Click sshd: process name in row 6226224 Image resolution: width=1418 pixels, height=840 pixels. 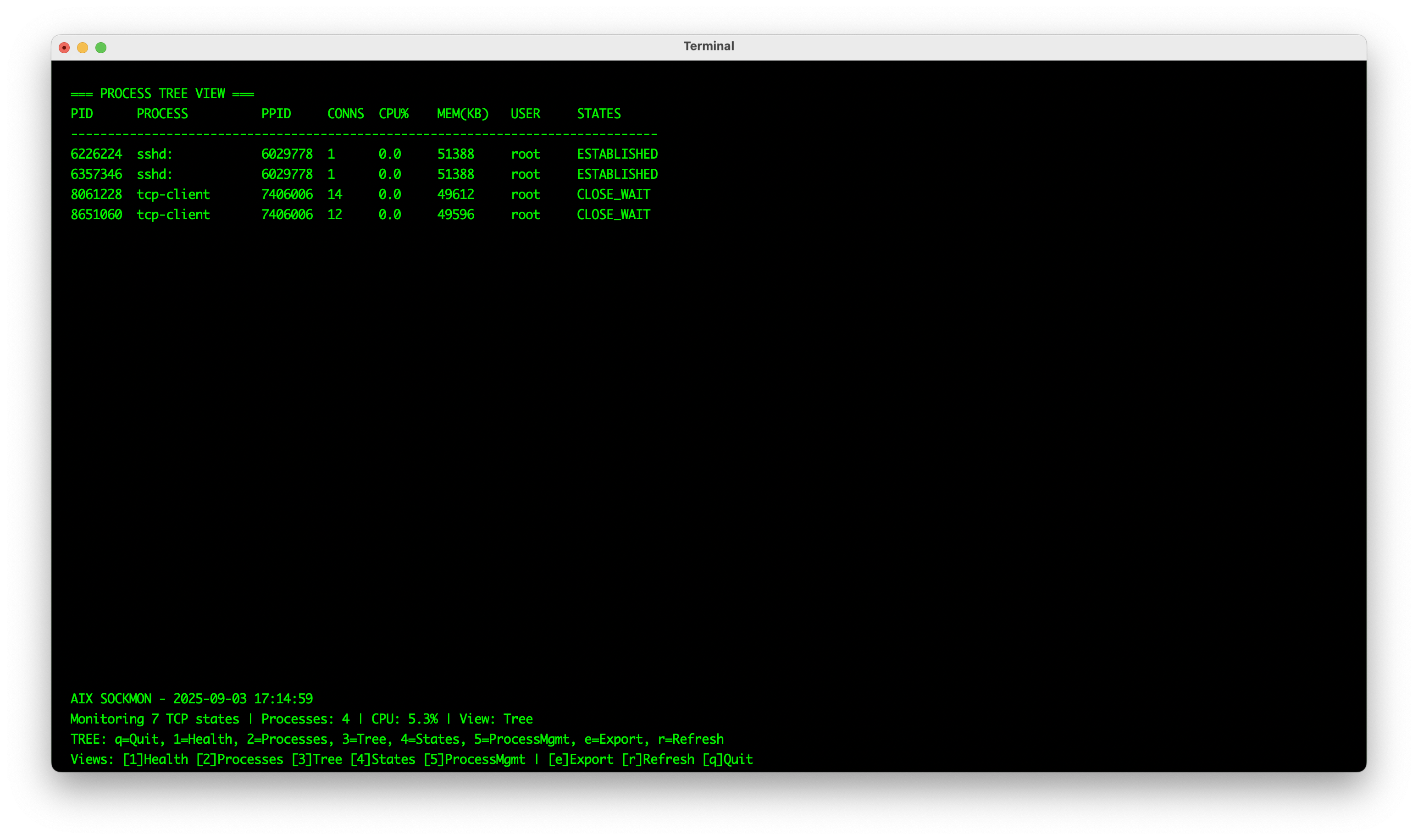click(155, 154)
